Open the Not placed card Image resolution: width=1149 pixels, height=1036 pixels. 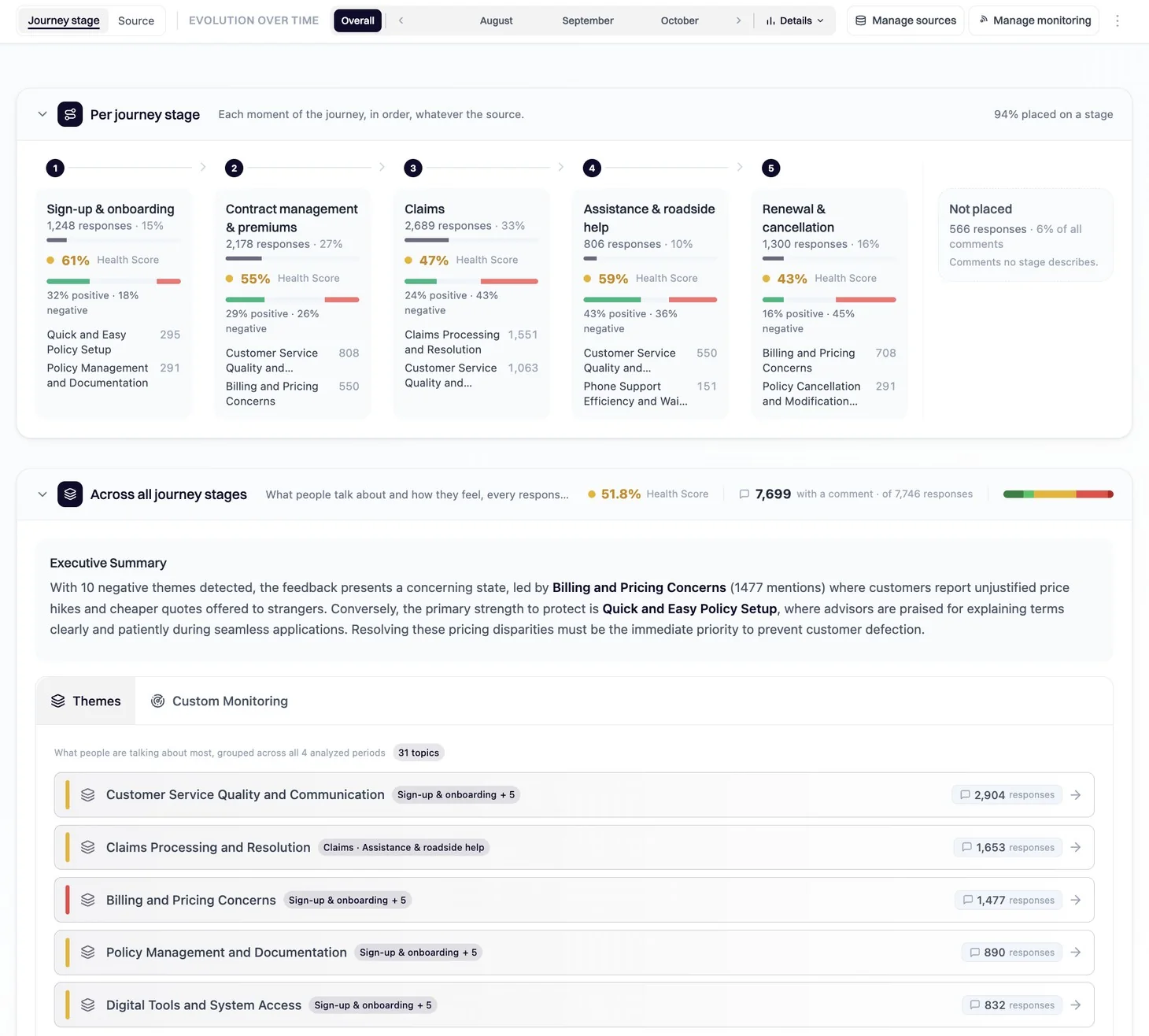coord(1025,235)
